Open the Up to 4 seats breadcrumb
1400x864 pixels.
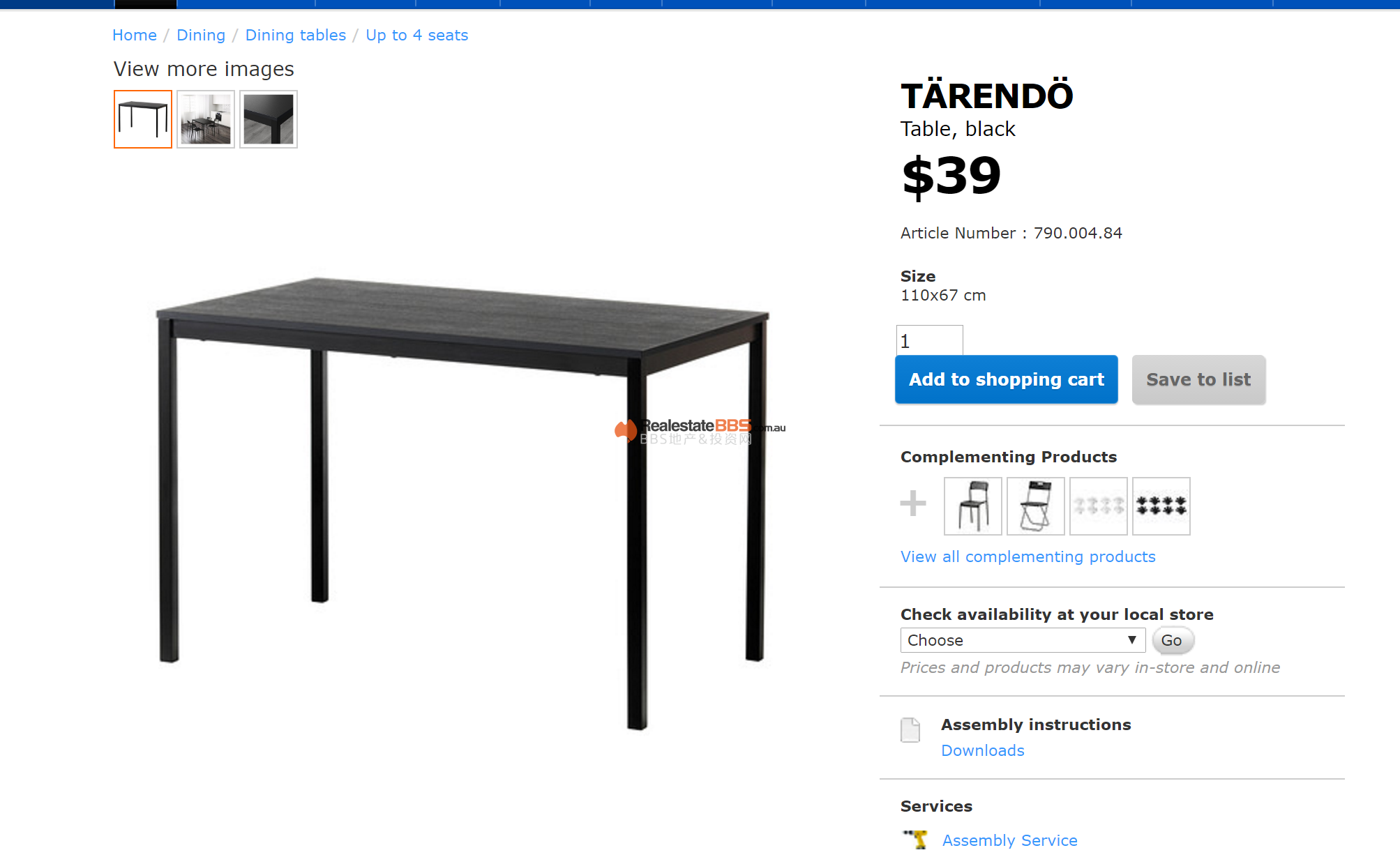click(x=417, y=35)
